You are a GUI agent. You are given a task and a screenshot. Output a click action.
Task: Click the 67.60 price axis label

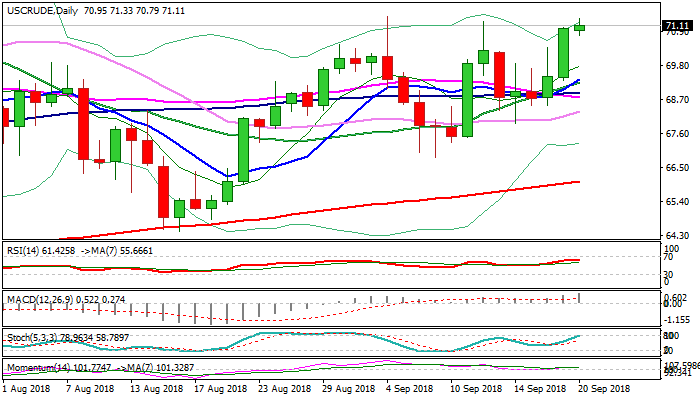[677, 134]
